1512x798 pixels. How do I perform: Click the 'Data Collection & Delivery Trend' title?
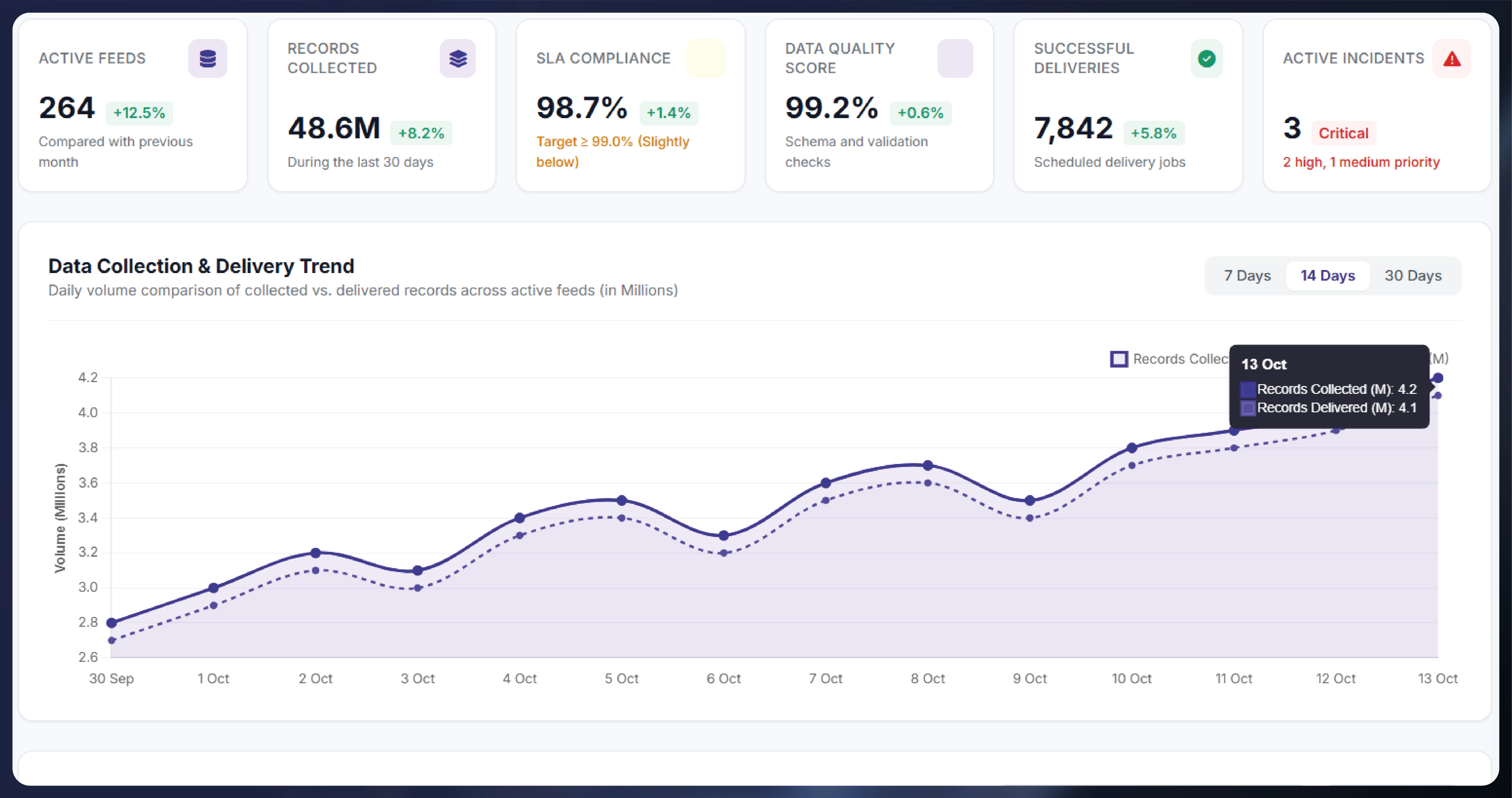click(201, 266)
